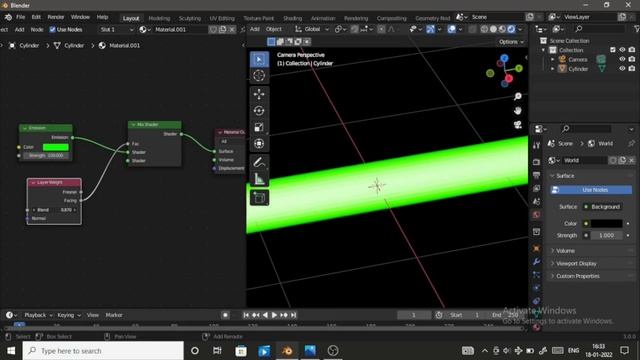Select the Select Box tool in viewport toolbar

coord(259,60)
